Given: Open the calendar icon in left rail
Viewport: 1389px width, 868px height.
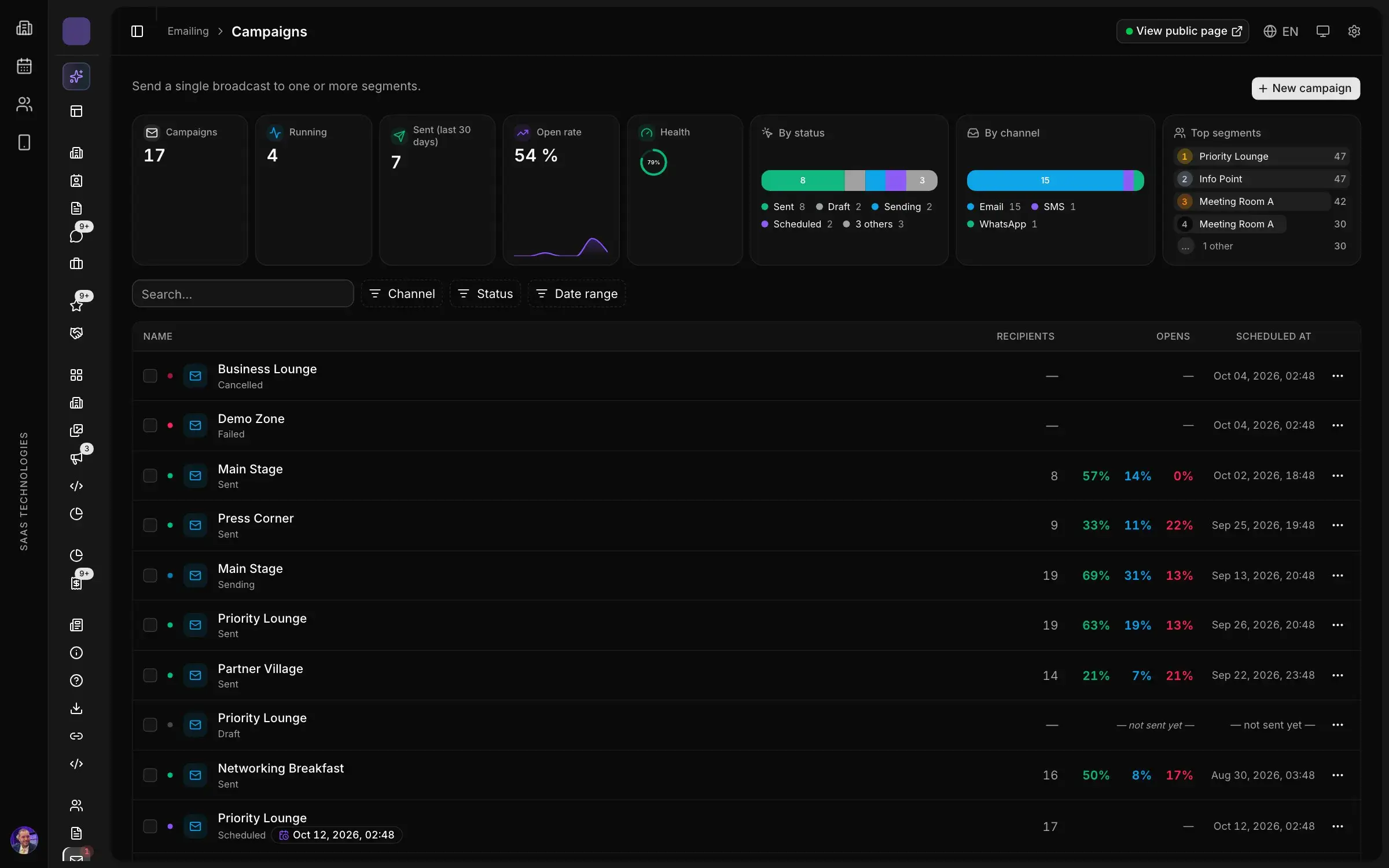Looking at the screenshot, I should click(24, 66).
